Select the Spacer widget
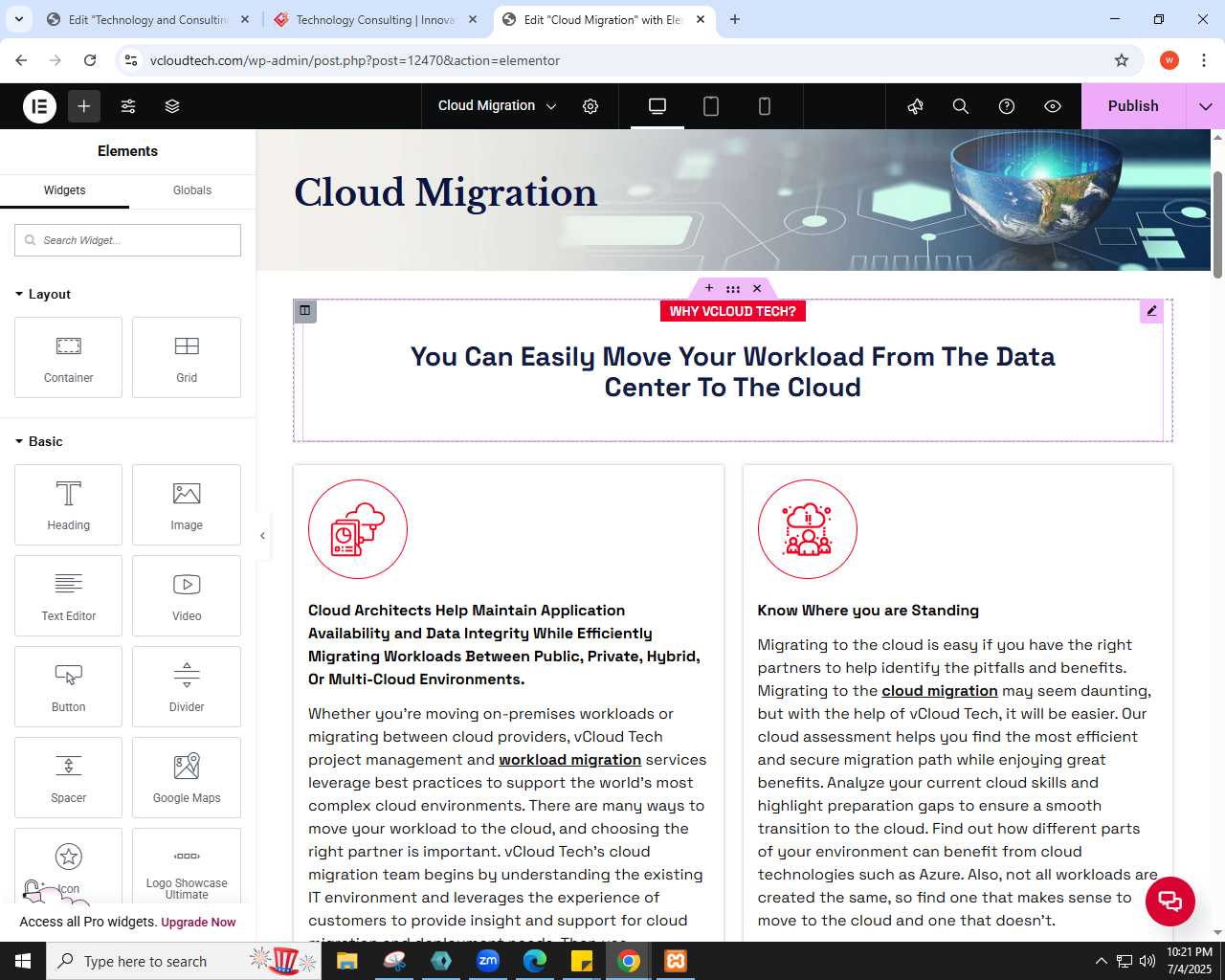Image resolution: width=1225 pixels, height=980 pixels. [68, 777]
